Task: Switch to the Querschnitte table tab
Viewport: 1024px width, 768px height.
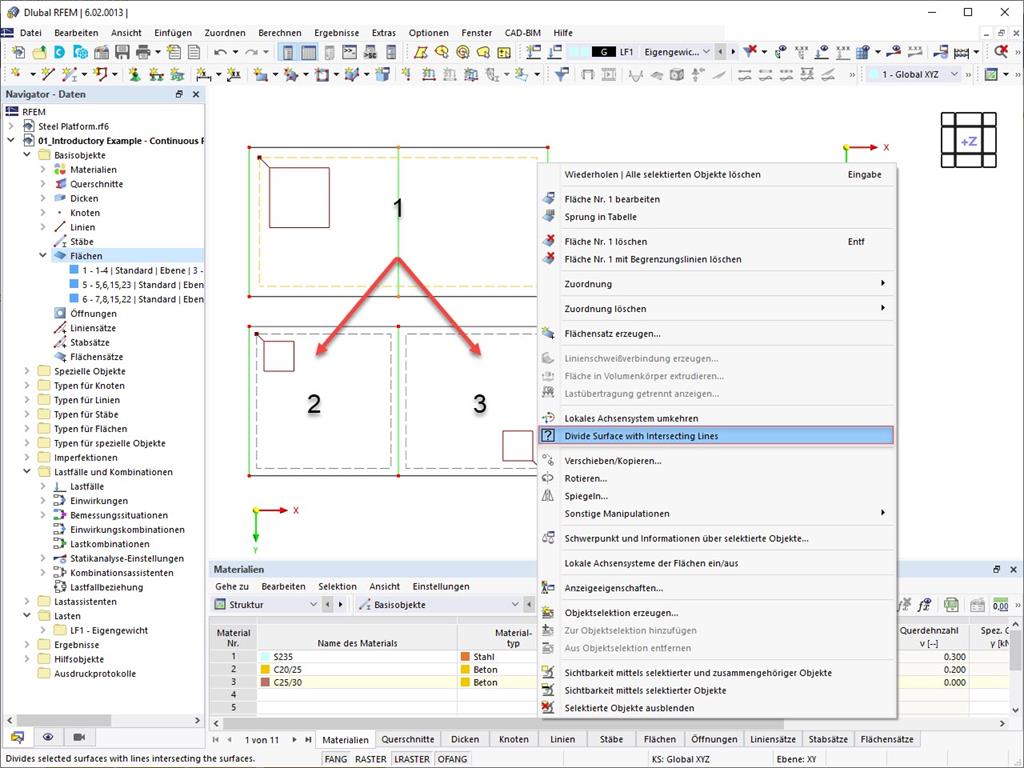Action: 408,739
